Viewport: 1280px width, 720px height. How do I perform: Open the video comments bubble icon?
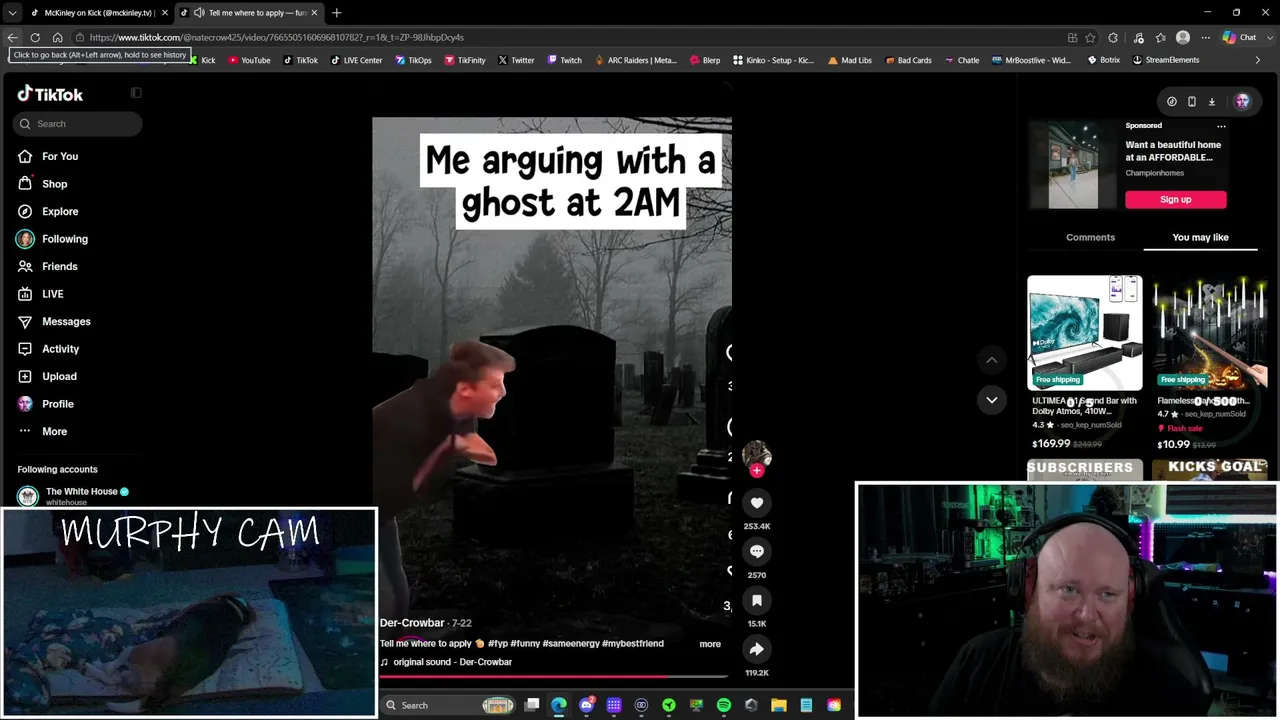point(757,551)
